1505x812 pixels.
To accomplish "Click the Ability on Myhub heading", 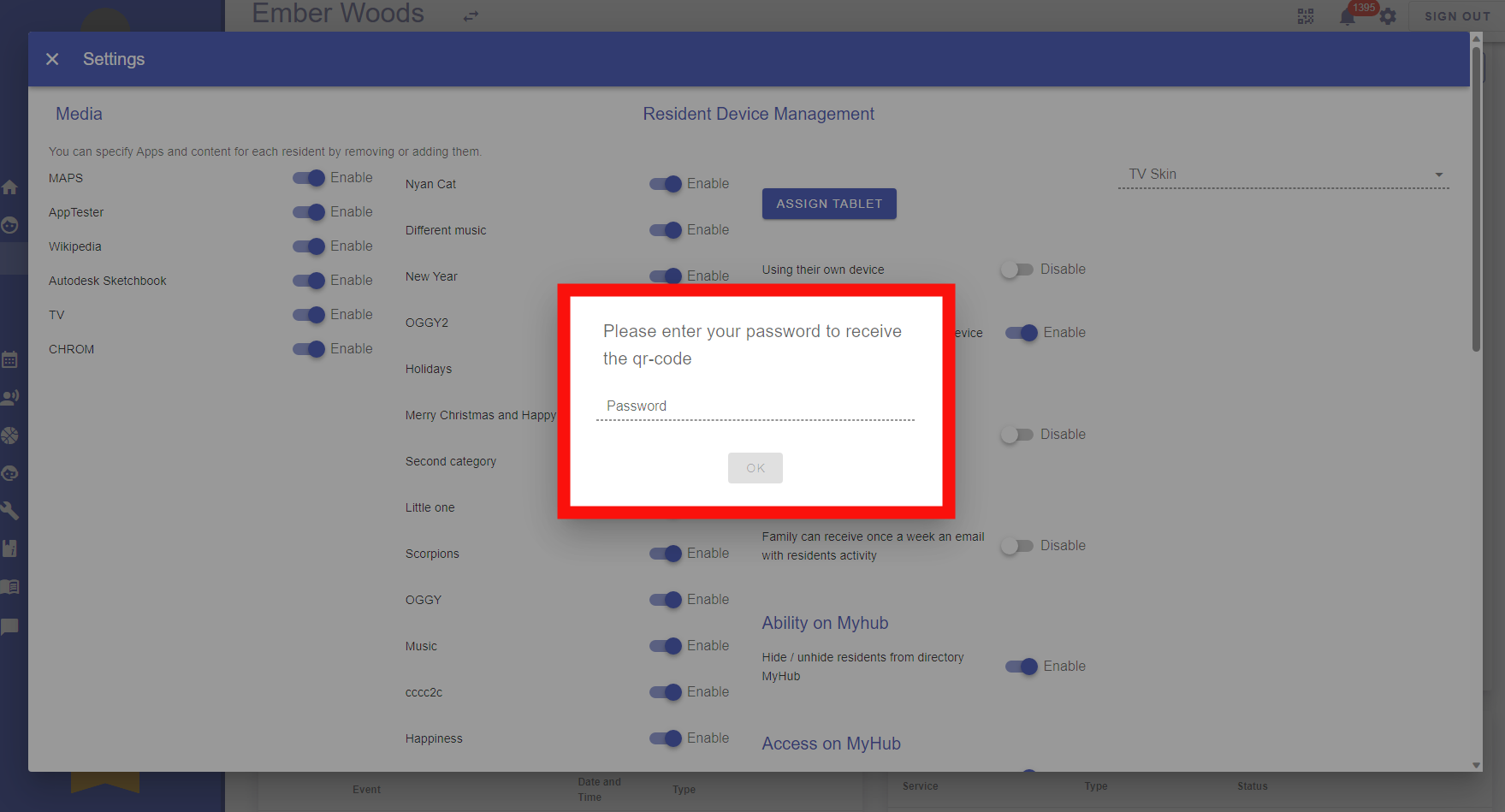I will point(825,623).
